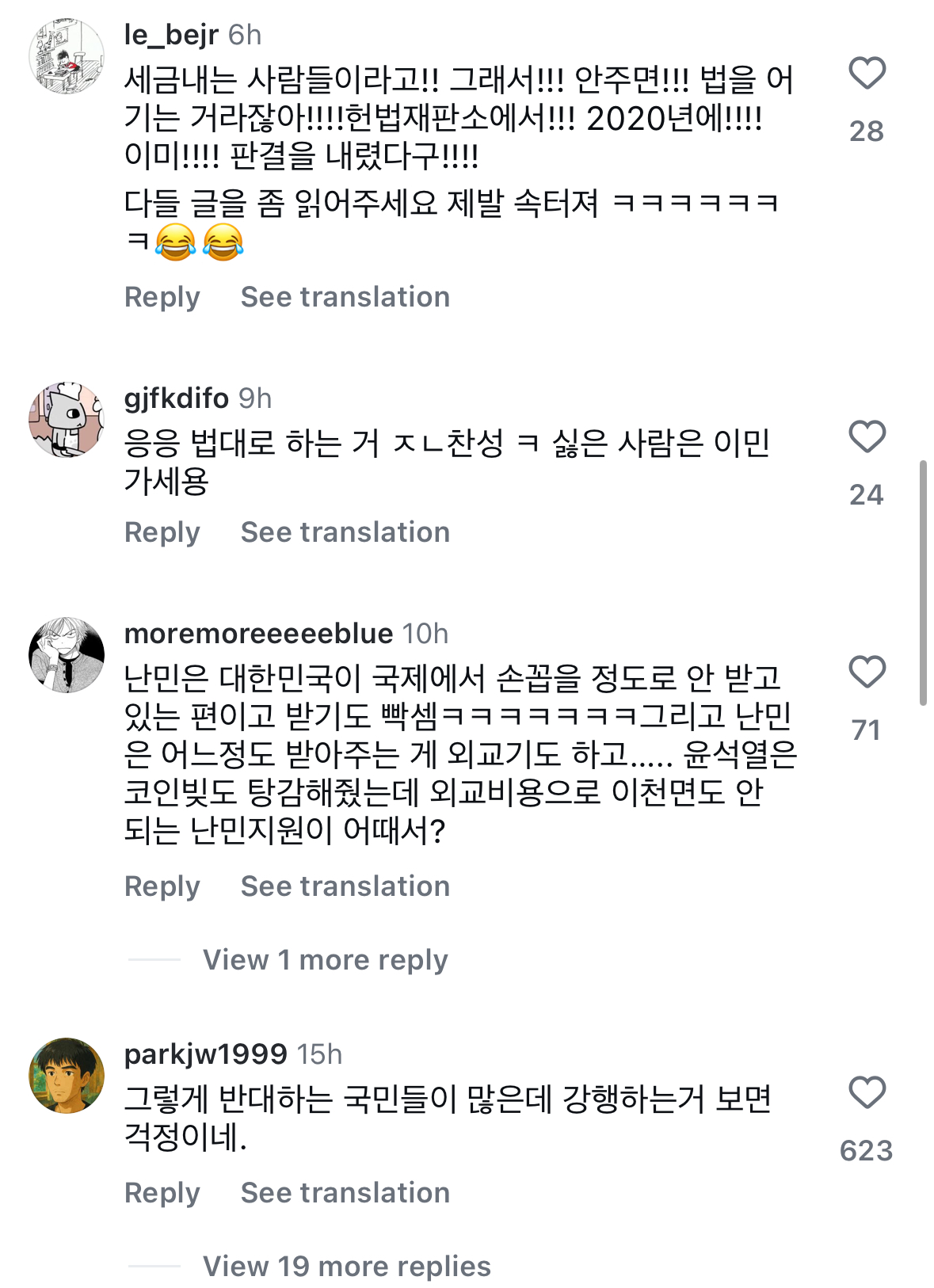Open gjfkdifo's avatar image
This screenshot has height=1288, width=934.
(67, 420)
